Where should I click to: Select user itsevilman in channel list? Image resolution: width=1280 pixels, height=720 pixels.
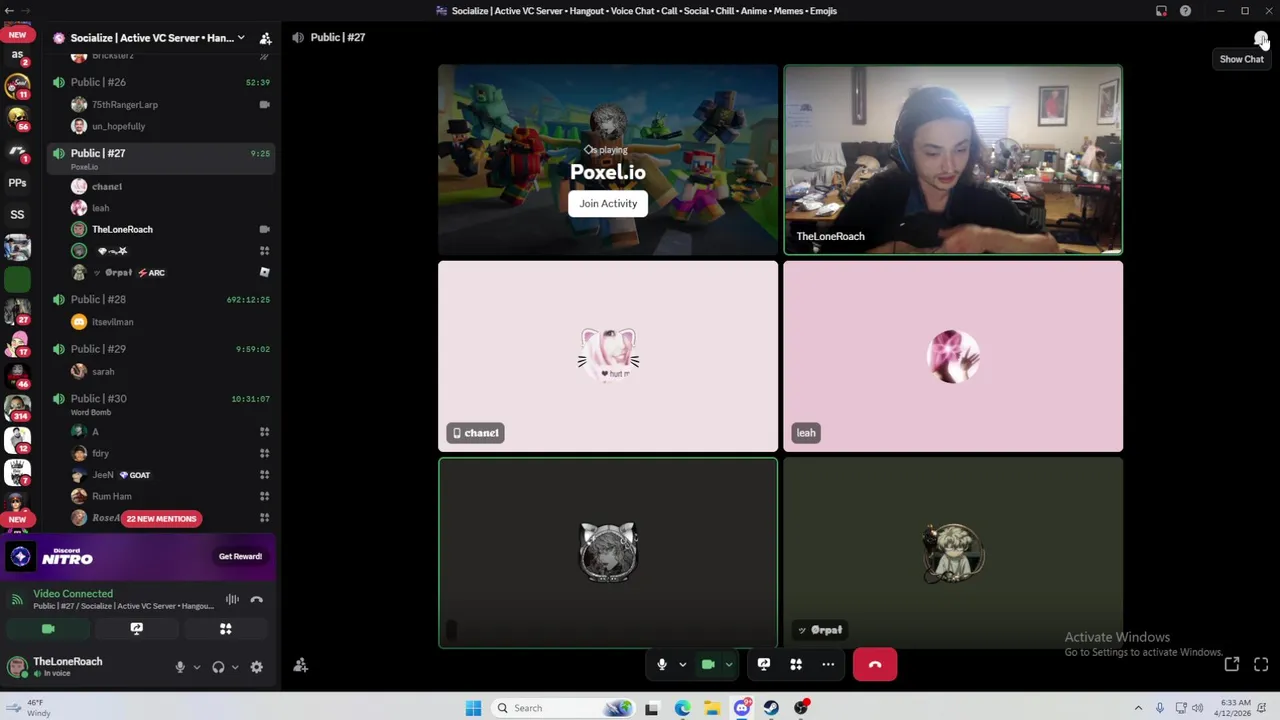pyautogui.click(x=112, y=322)
